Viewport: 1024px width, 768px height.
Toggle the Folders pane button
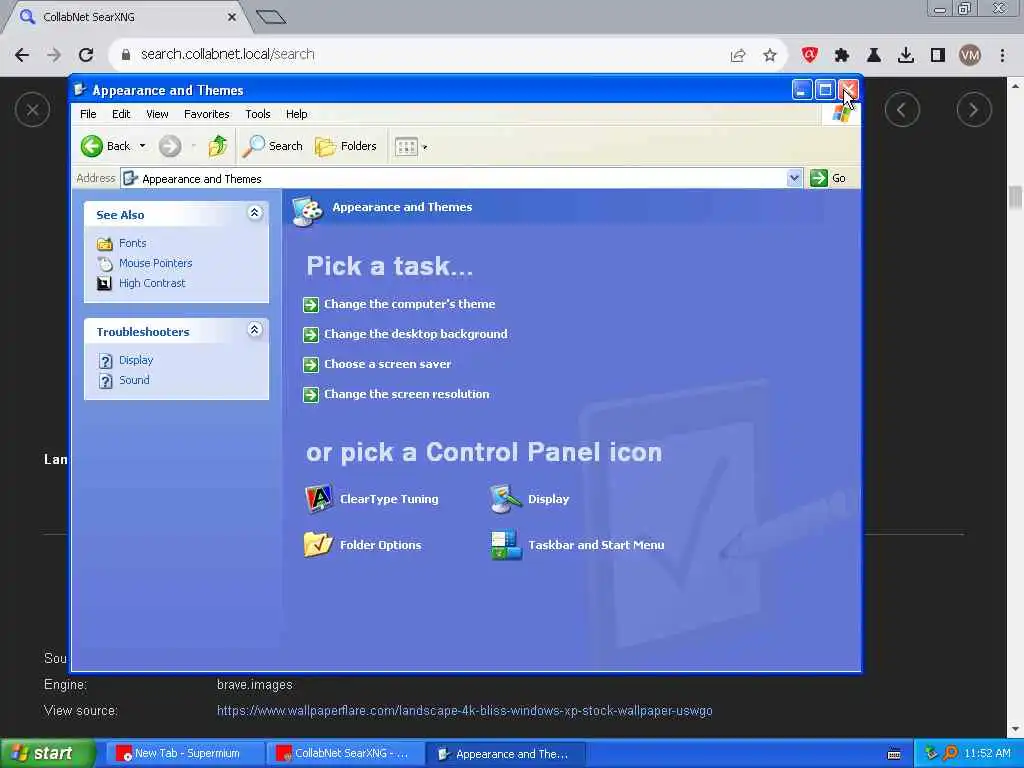click(x=346, y=146)
